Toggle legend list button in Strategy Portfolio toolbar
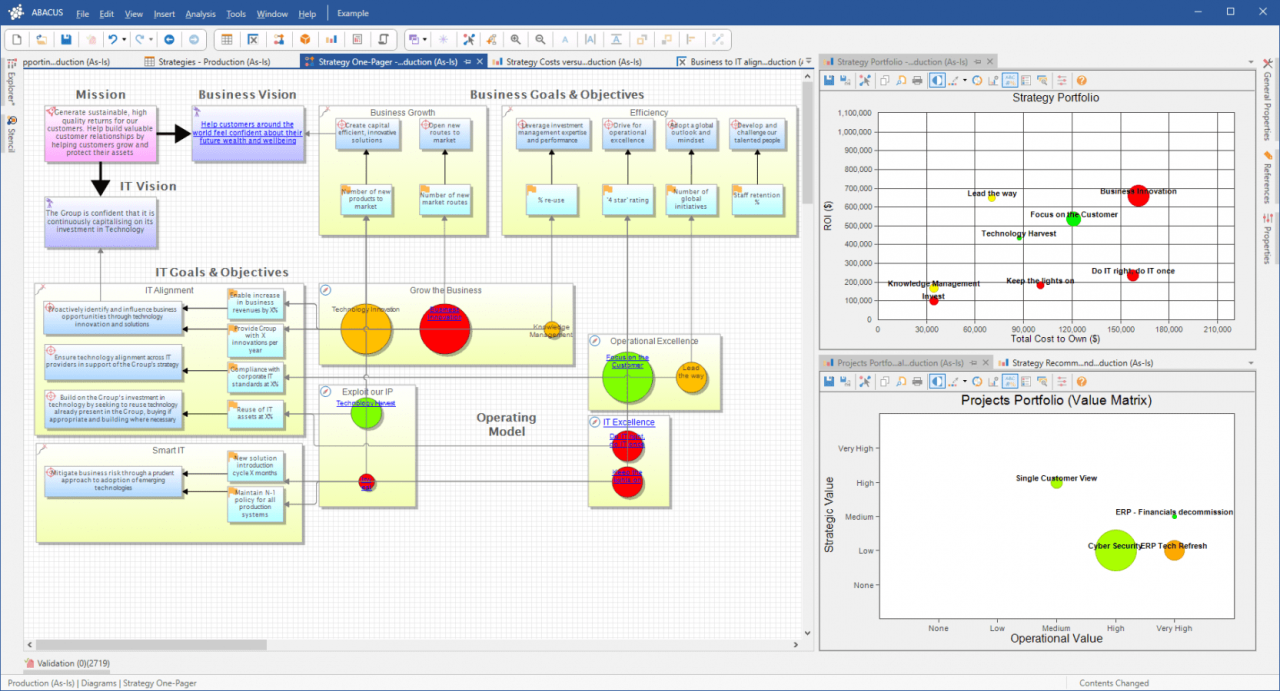 tap(1026, 80)
